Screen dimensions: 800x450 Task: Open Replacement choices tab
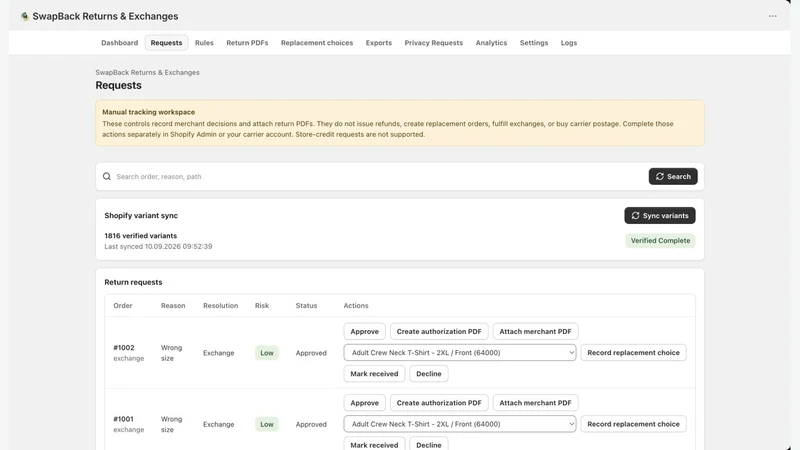click(317, 43)
